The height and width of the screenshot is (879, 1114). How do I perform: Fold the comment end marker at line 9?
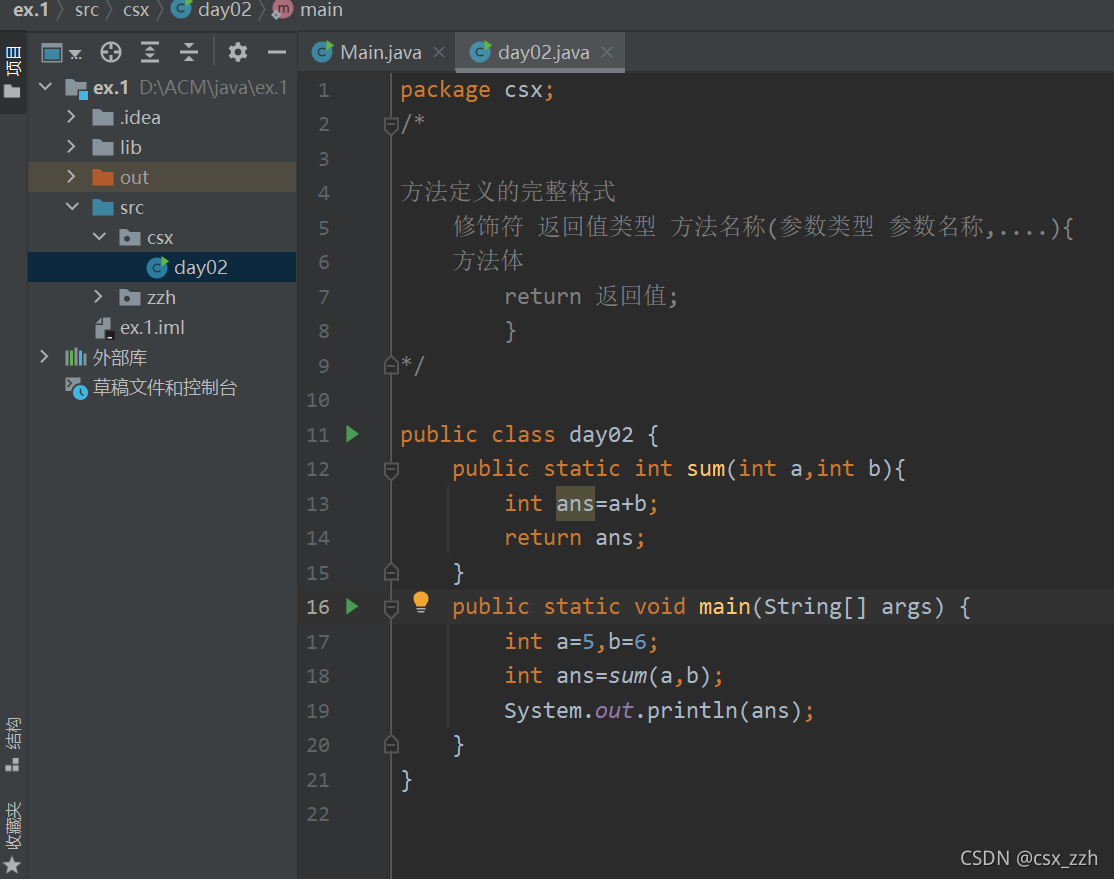coord(391,365)
